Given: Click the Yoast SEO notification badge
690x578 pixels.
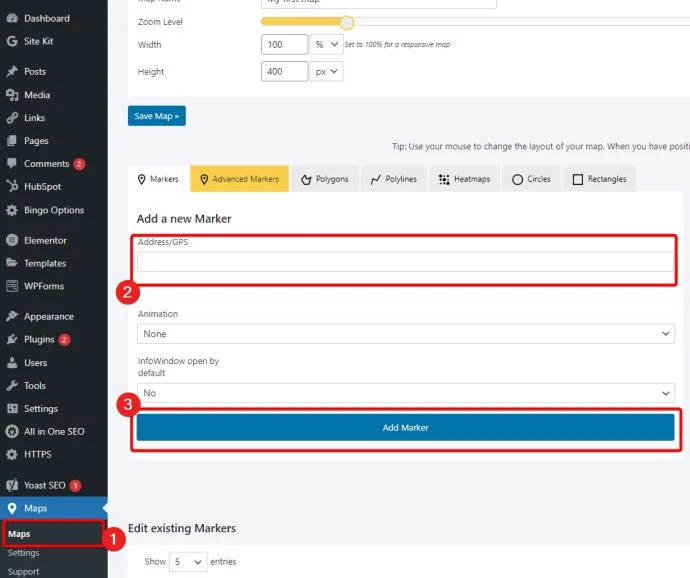Looking at the screenshot, I should [75, 486].
